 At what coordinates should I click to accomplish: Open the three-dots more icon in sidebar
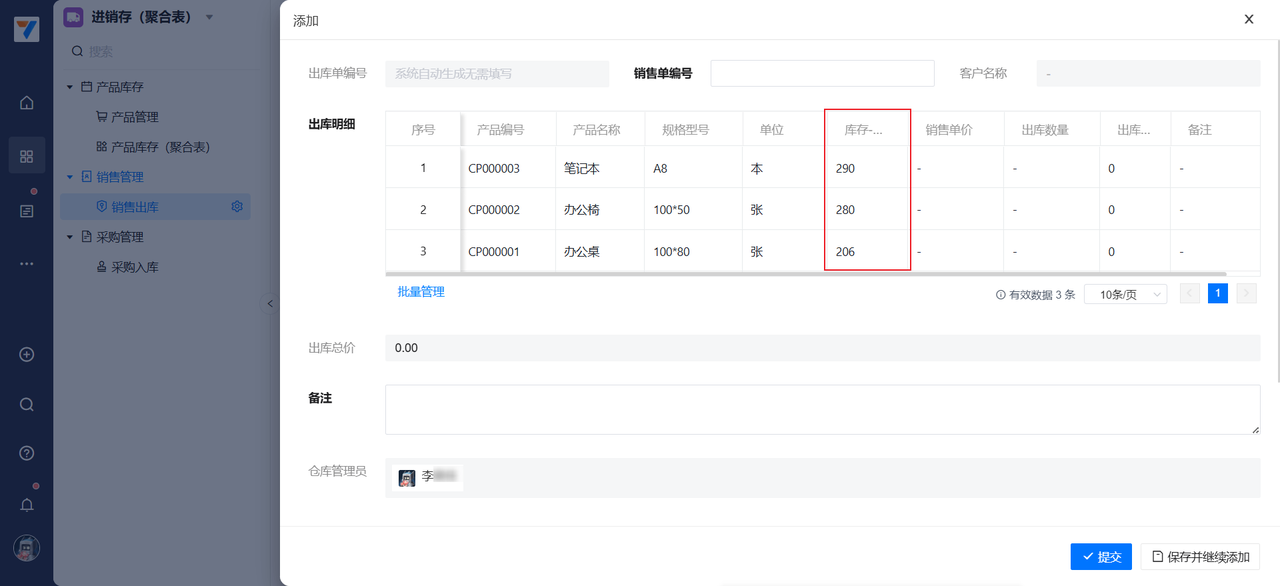click(27, 264)
